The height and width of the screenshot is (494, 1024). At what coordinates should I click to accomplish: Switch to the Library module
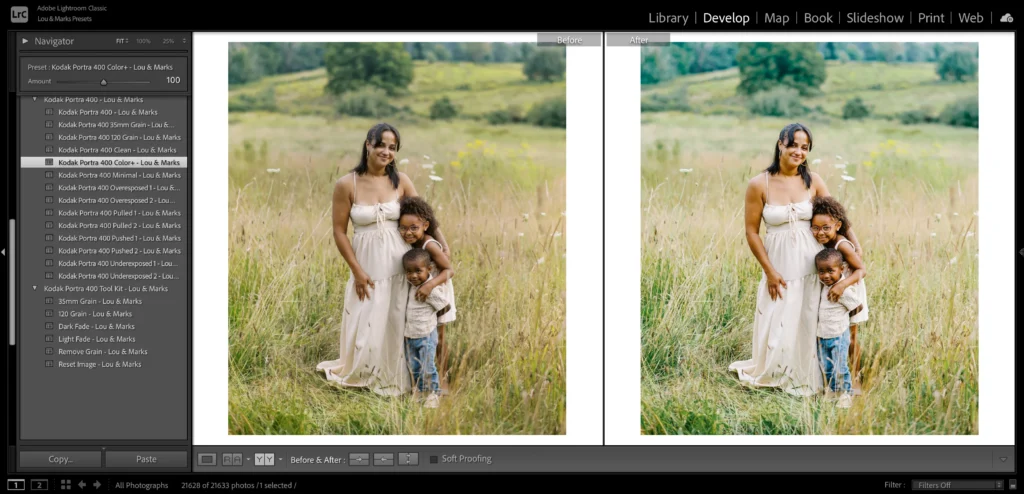point(668,18)
